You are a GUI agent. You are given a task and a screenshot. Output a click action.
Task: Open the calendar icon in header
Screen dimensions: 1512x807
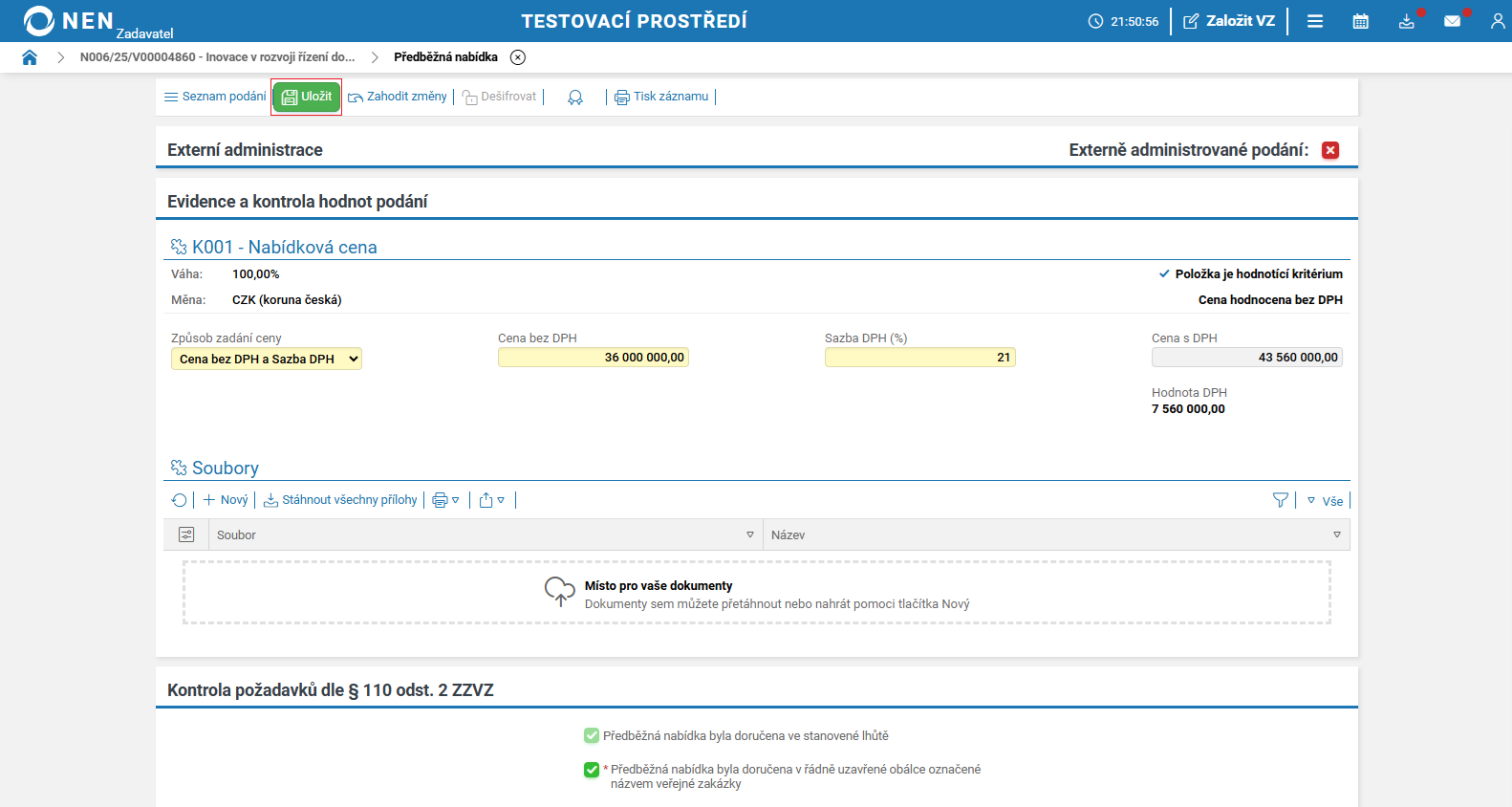coord(1360,21)
